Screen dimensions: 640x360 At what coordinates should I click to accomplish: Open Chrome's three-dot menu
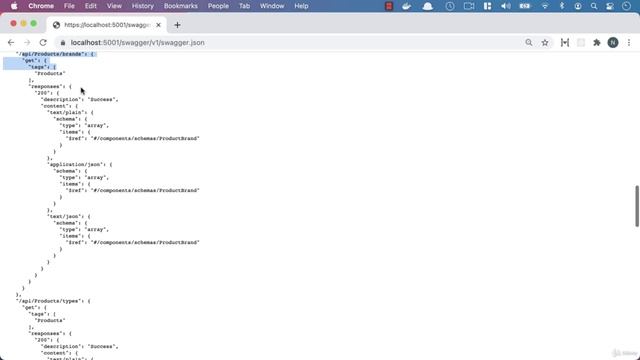pos(629,42)
